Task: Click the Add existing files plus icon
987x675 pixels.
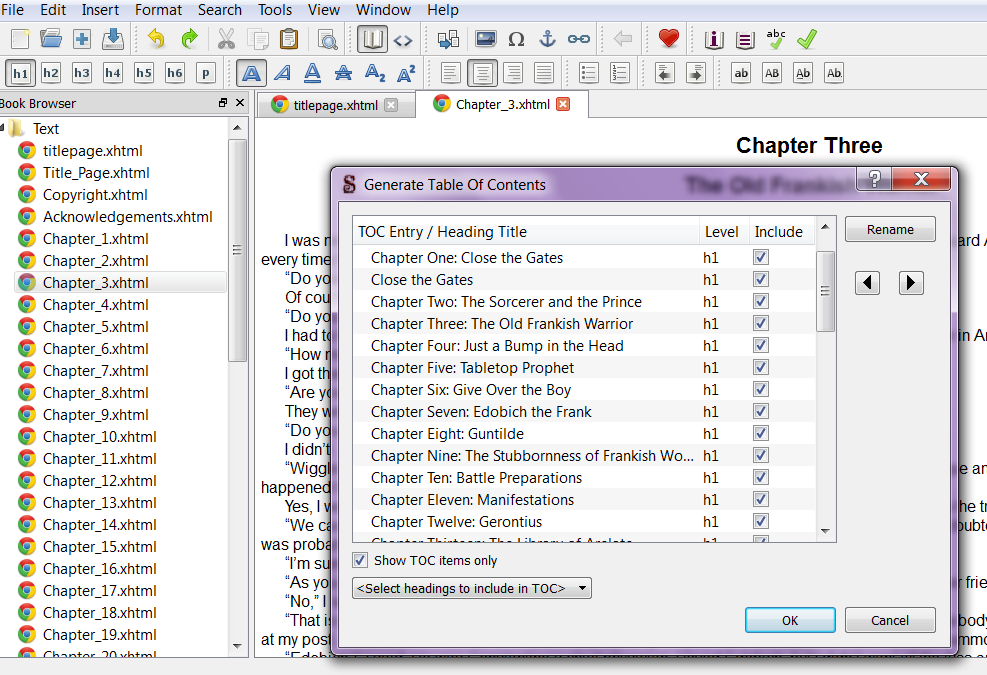Action: point(81,39)
